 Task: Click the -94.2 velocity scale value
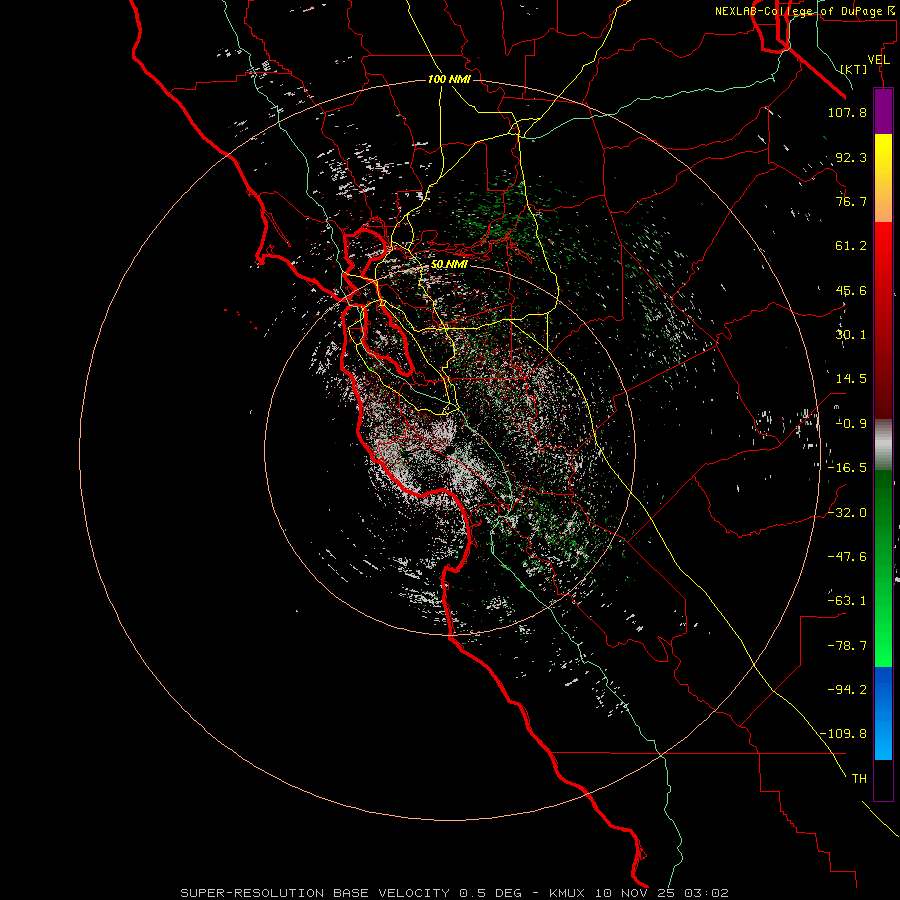coord(847,690)
